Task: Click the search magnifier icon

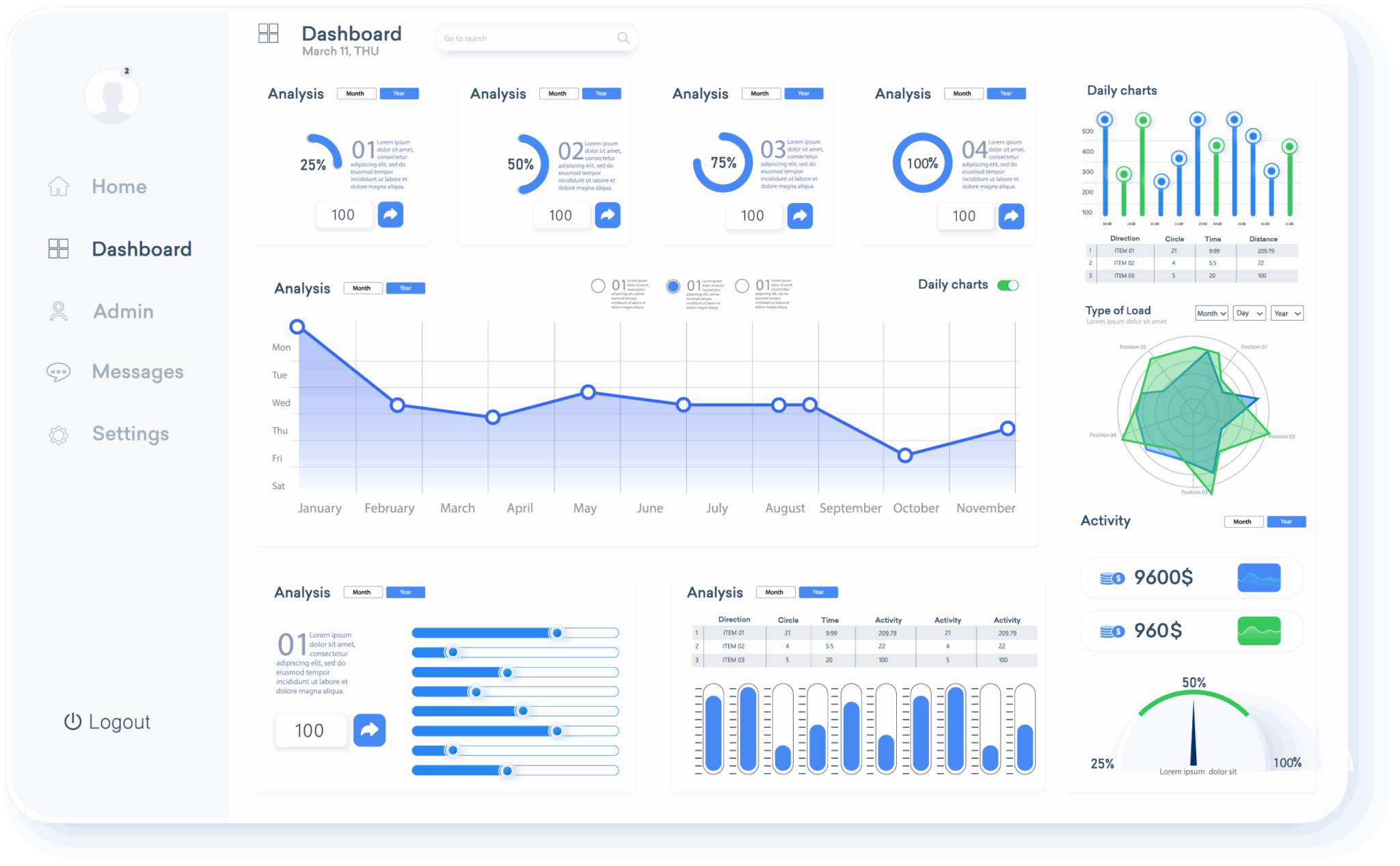Action: pos(623,38)
